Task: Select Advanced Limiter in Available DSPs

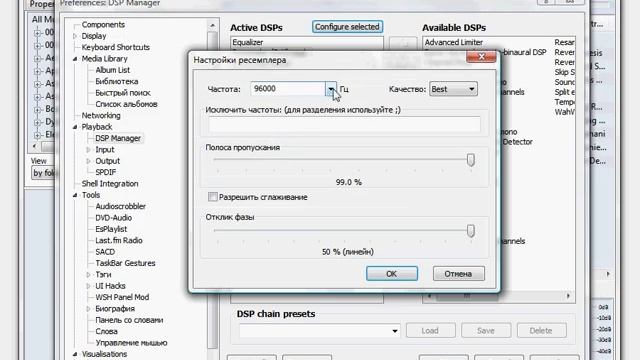Action: 454,42
